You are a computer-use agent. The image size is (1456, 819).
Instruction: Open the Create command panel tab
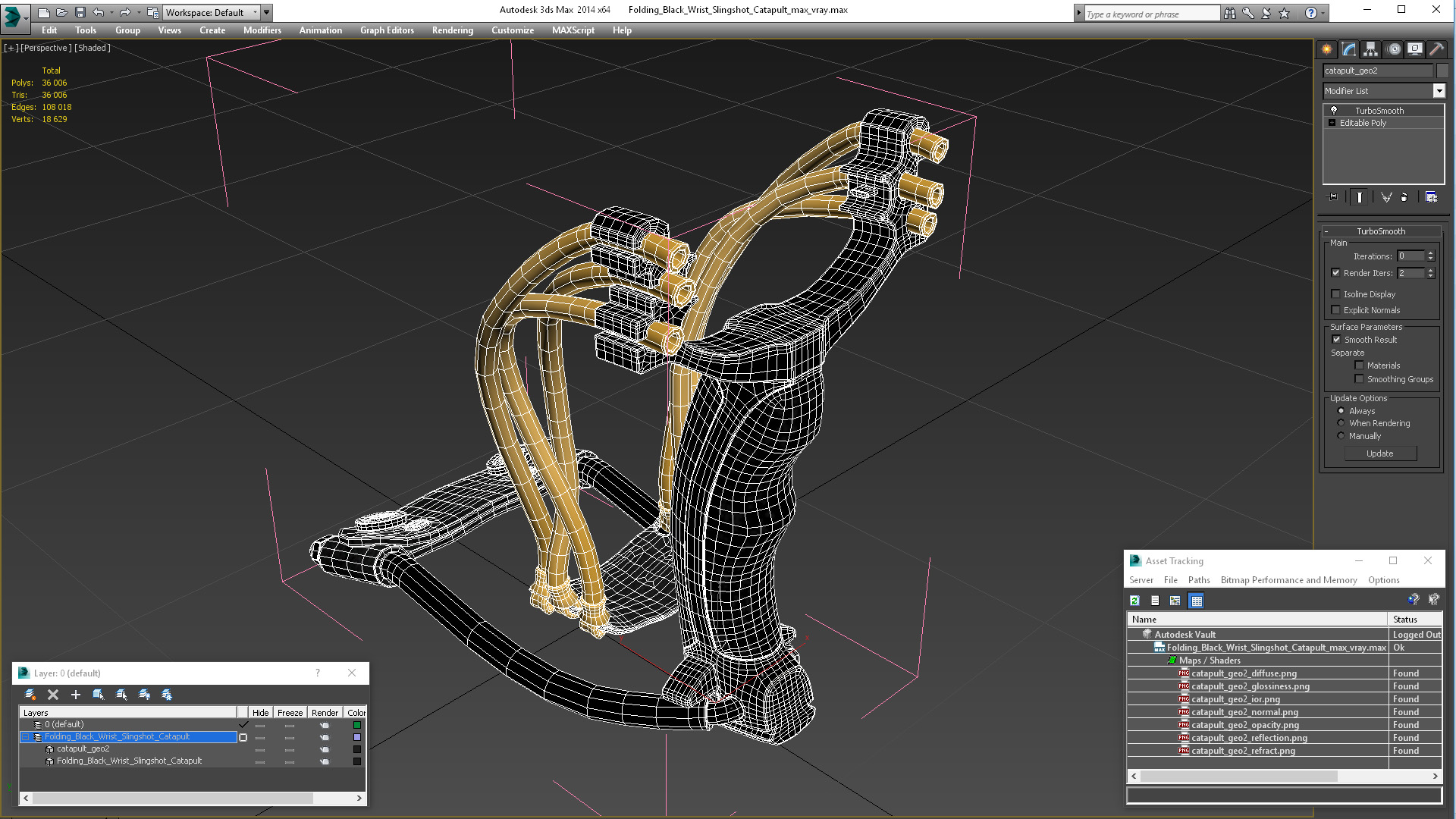click(x=1326, y=49)
